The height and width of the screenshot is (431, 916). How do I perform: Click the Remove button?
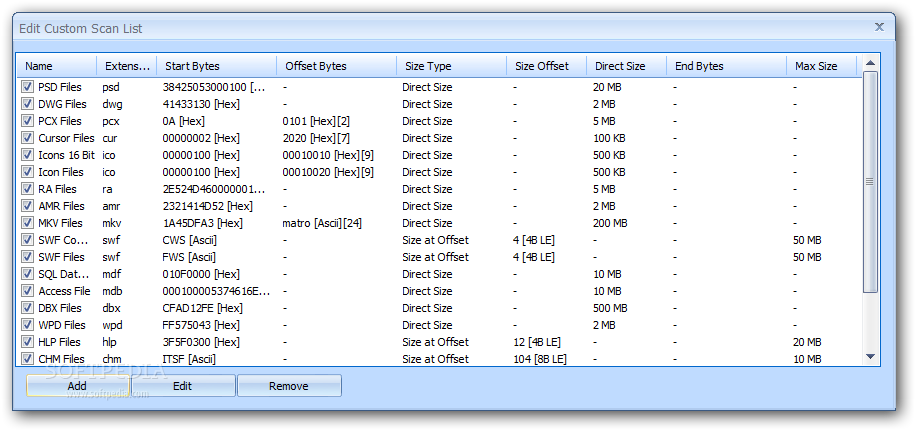289,385
